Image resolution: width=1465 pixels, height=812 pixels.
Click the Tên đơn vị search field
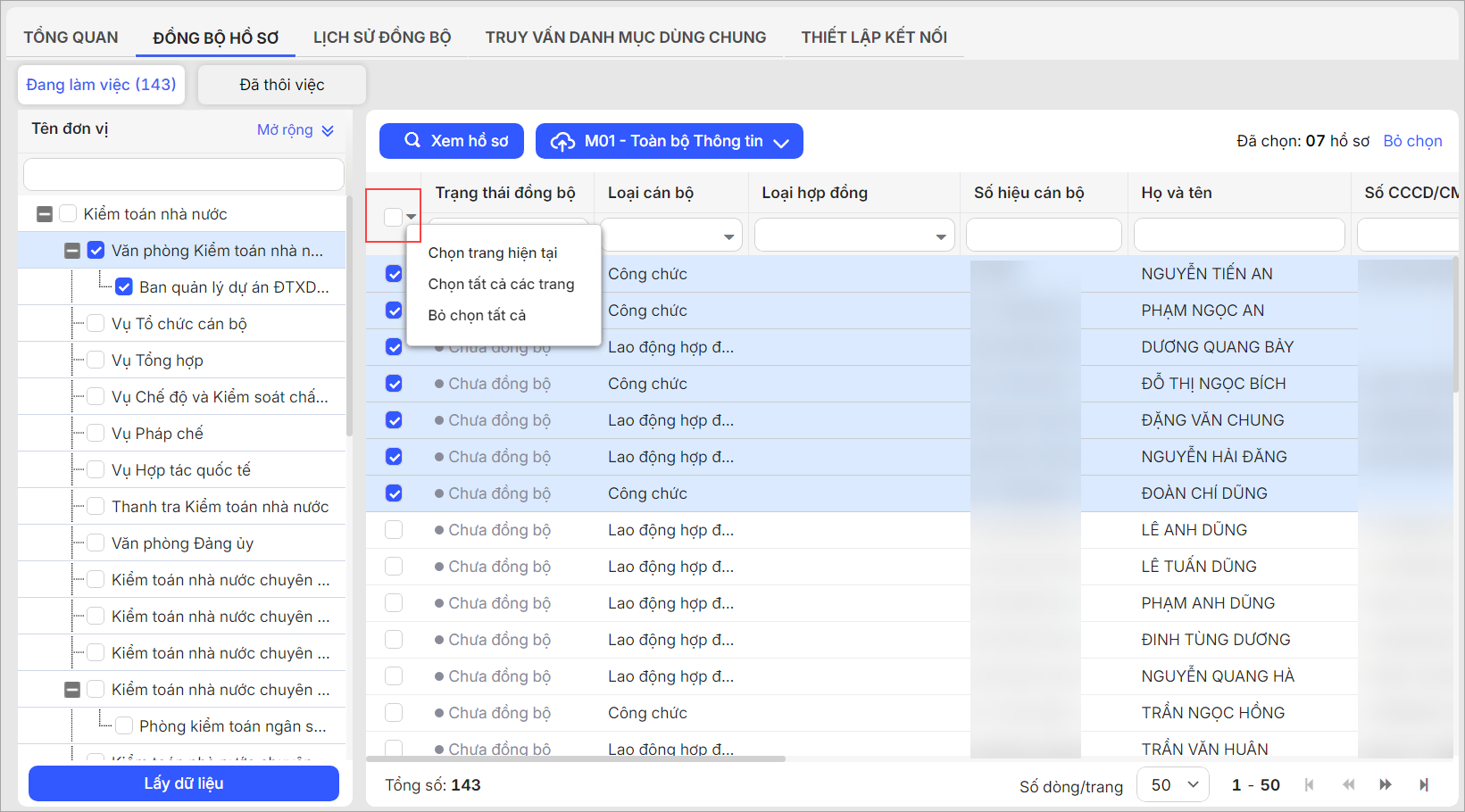click(x=184, y=174)
